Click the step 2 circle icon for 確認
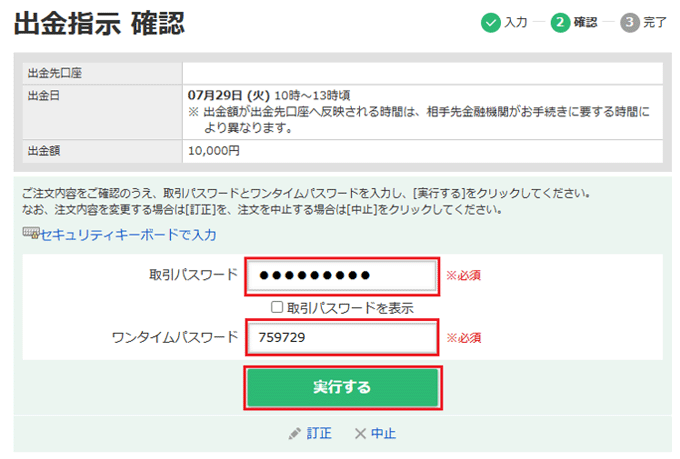 (x=560, y=22)
